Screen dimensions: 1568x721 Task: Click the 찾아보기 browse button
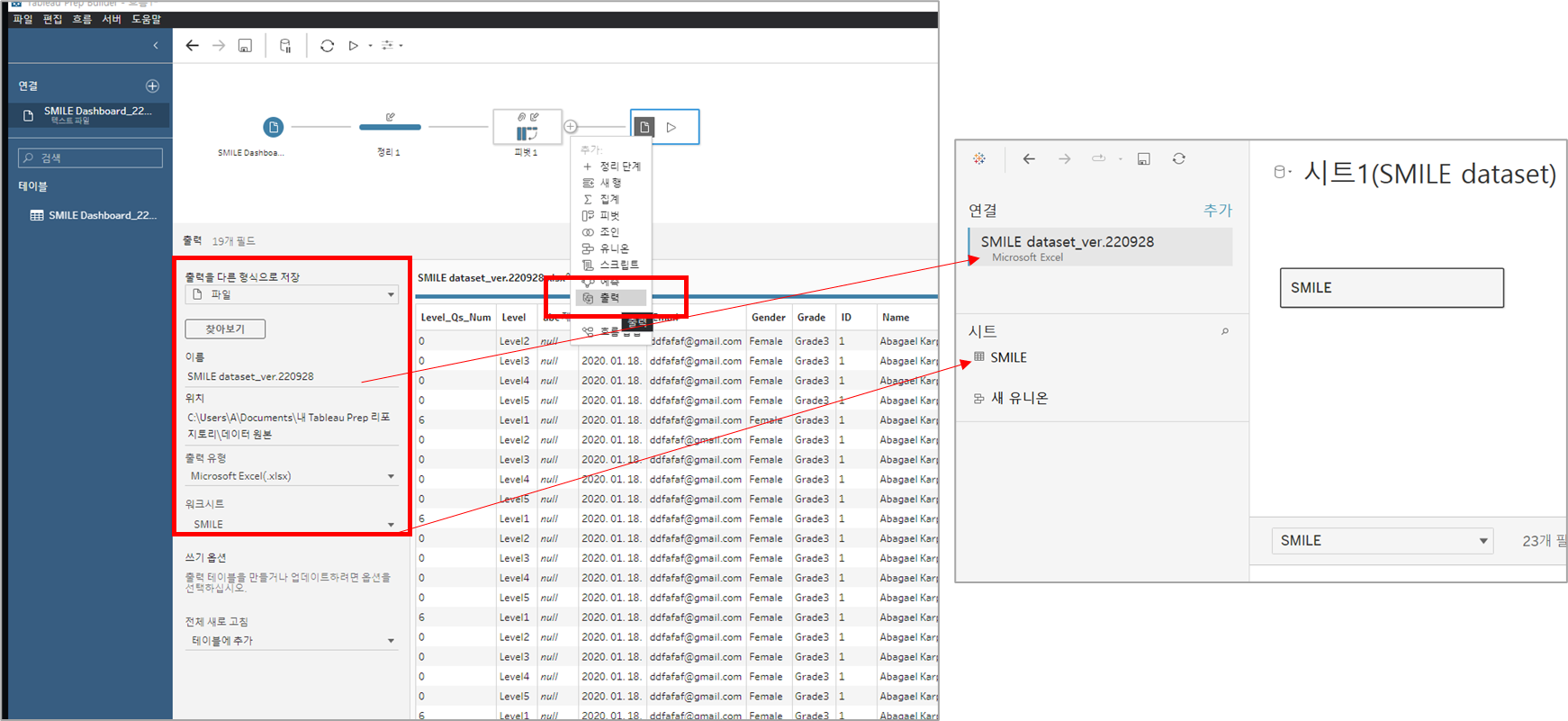tap(225, 329)
